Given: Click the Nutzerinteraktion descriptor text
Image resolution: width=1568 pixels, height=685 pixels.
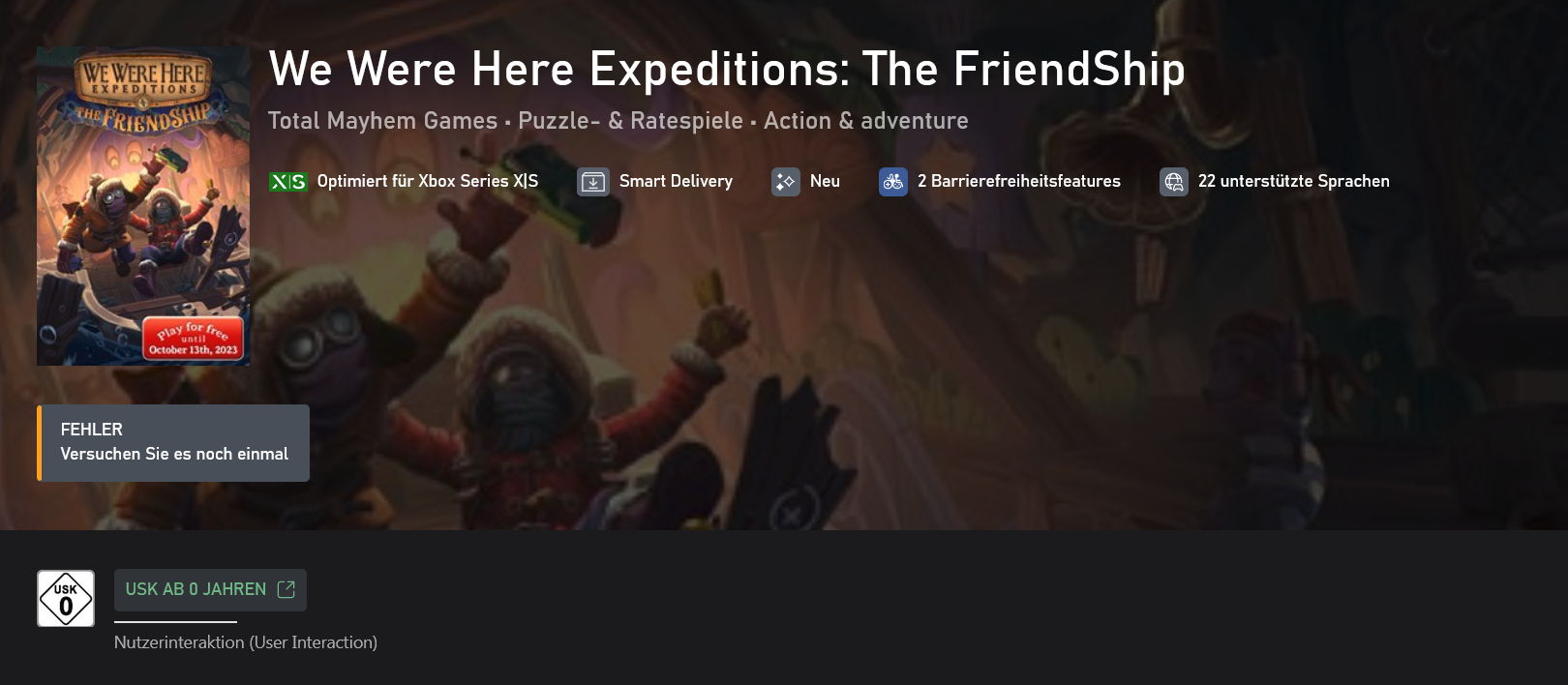Looking at the screenshot, I should coord(246,642).
